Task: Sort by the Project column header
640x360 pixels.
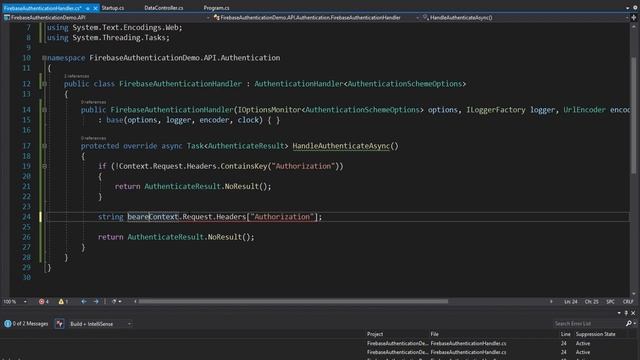Action: [x=375, y=334]
